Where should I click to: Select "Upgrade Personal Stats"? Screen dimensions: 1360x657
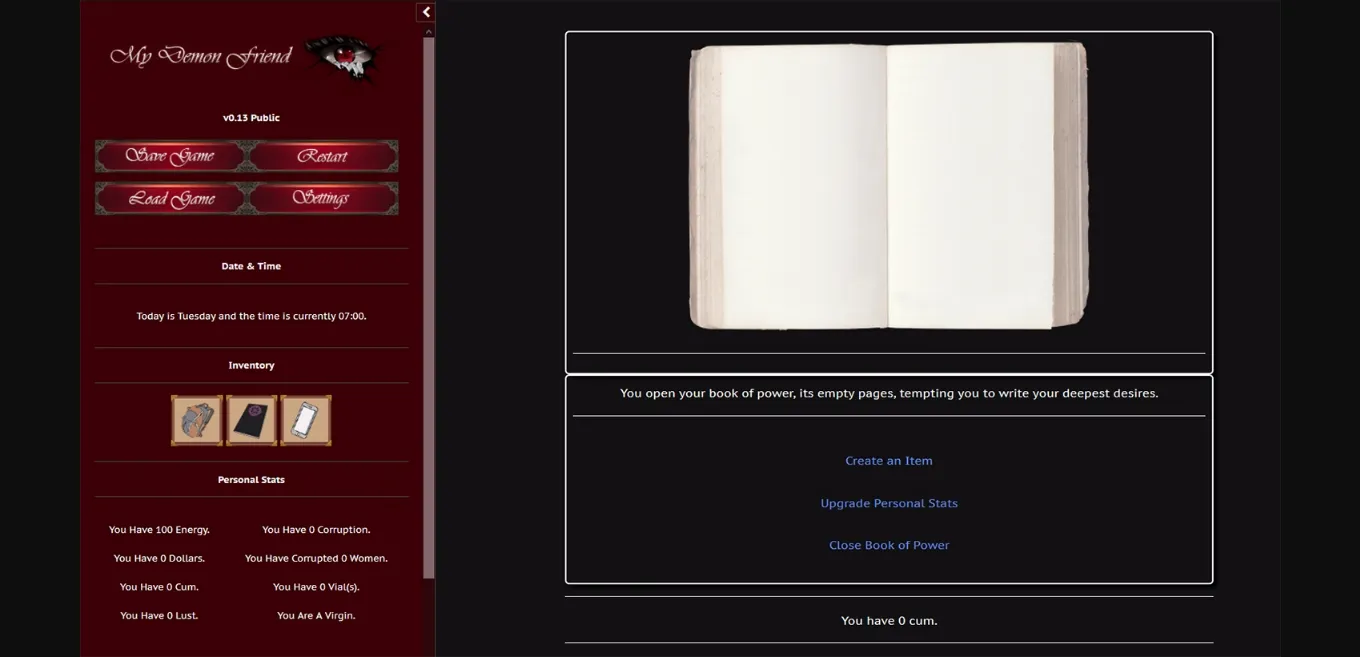(888, 503)
